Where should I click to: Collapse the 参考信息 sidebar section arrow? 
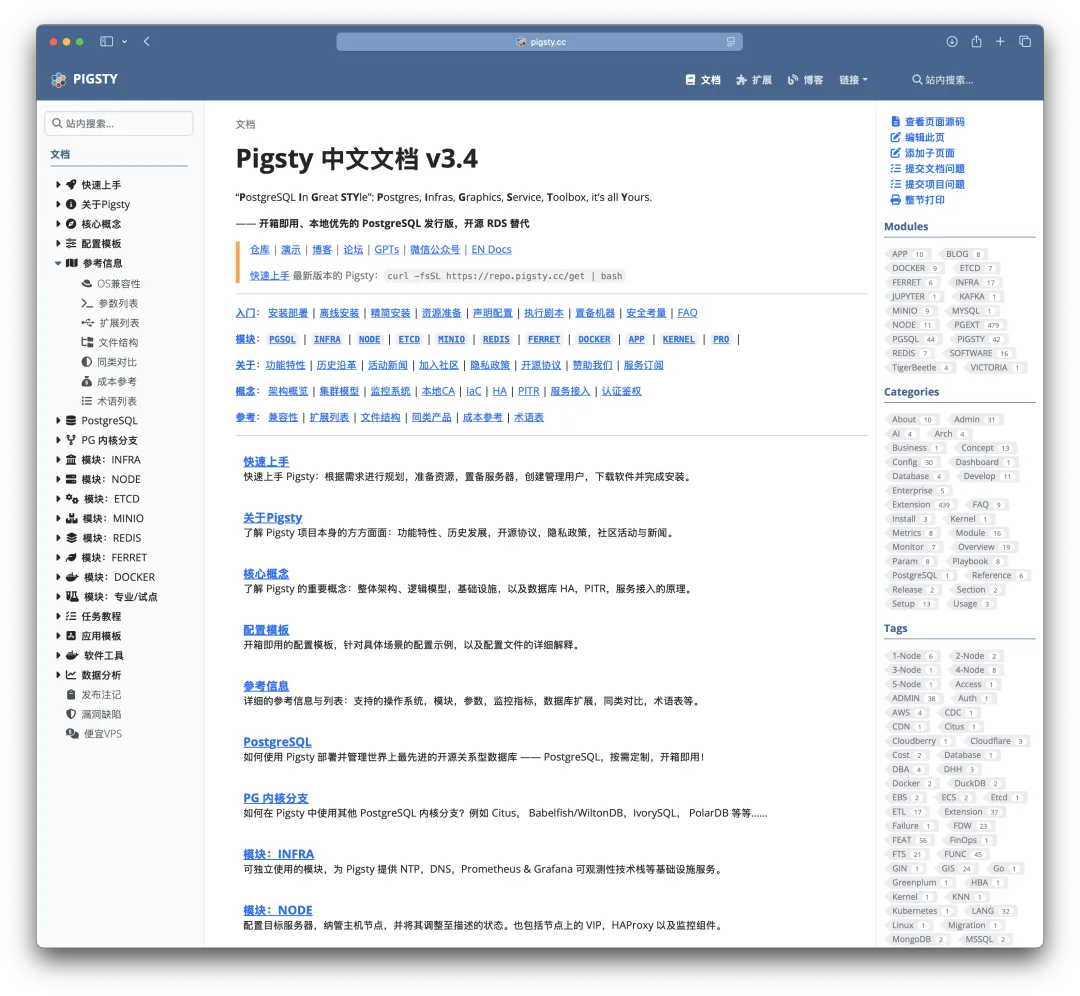tap(58, 263)
